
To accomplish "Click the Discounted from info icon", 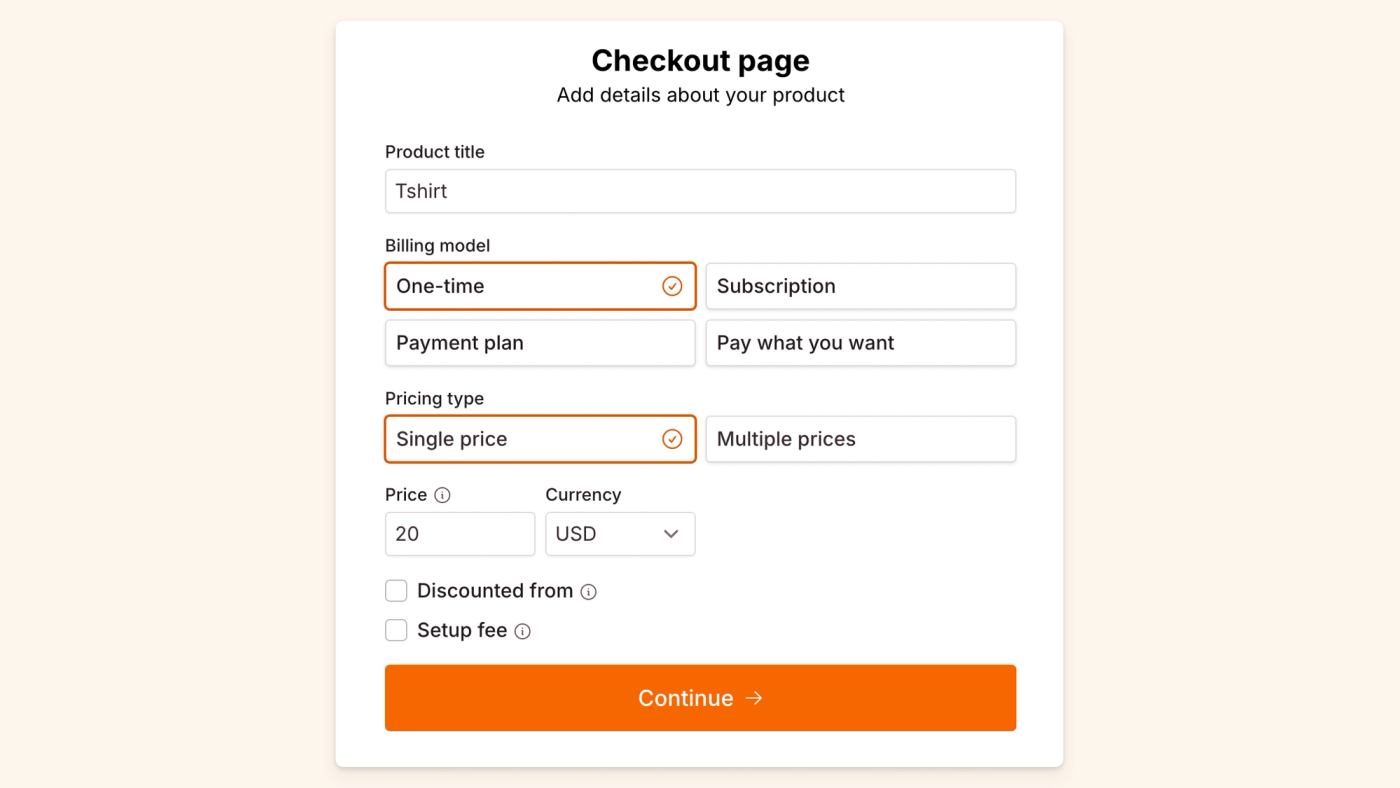I will pos(589,592).
